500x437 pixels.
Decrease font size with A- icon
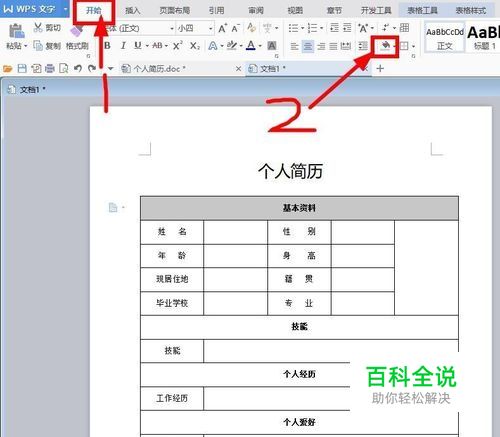pos(235,29)
